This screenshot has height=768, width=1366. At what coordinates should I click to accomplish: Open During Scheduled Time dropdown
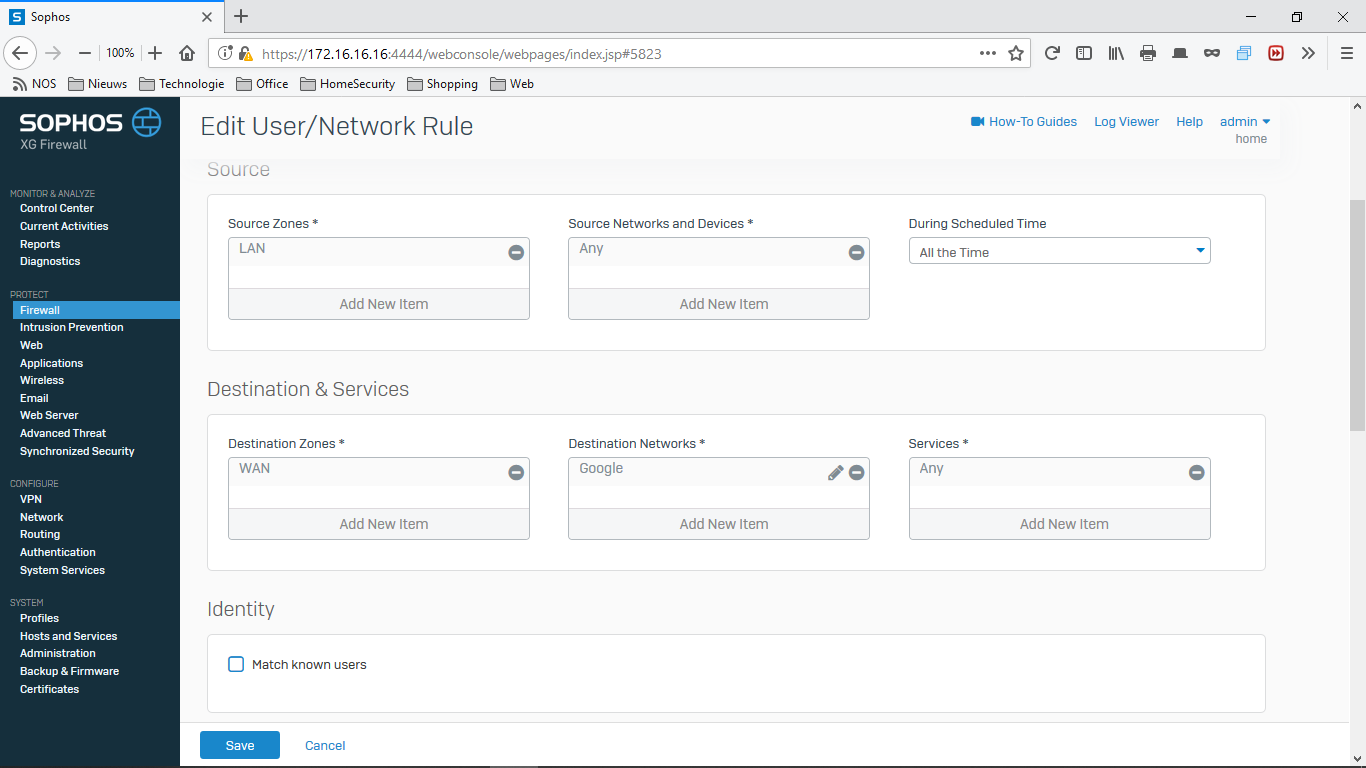1059,252
